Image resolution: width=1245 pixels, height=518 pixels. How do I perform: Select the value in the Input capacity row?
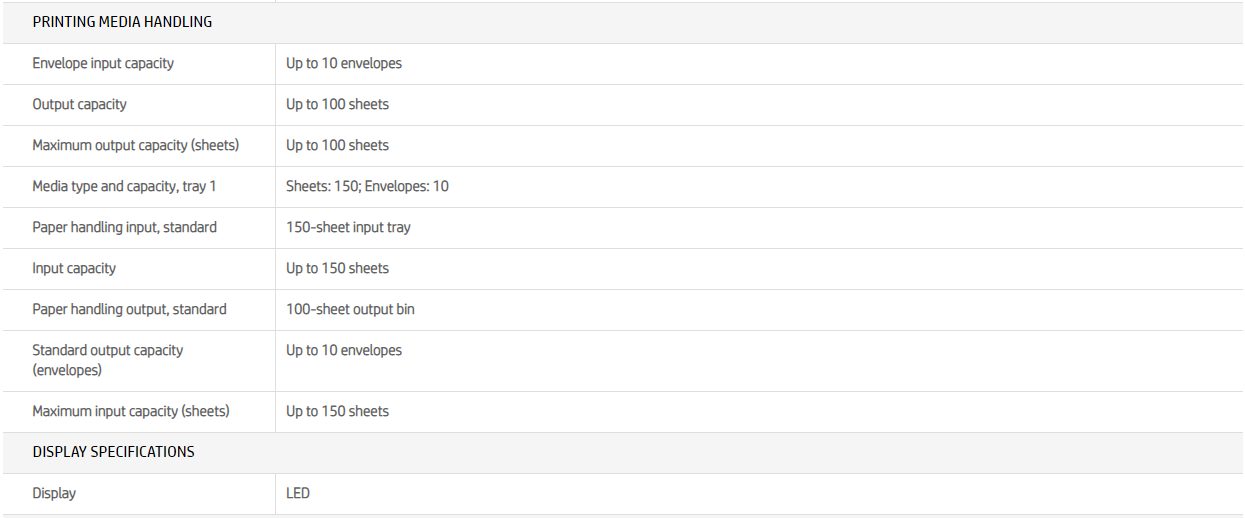(x=337, y=268)
